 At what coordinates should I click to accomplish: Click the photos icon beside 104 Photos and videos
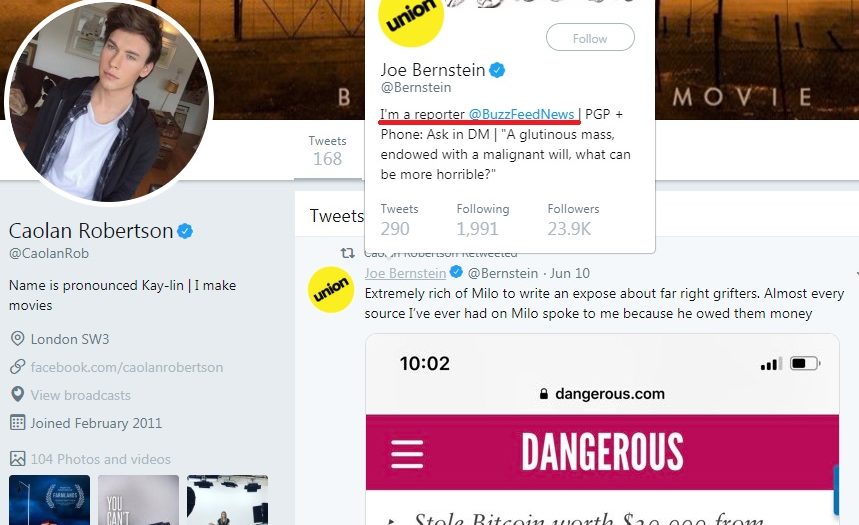coord(17,459)
